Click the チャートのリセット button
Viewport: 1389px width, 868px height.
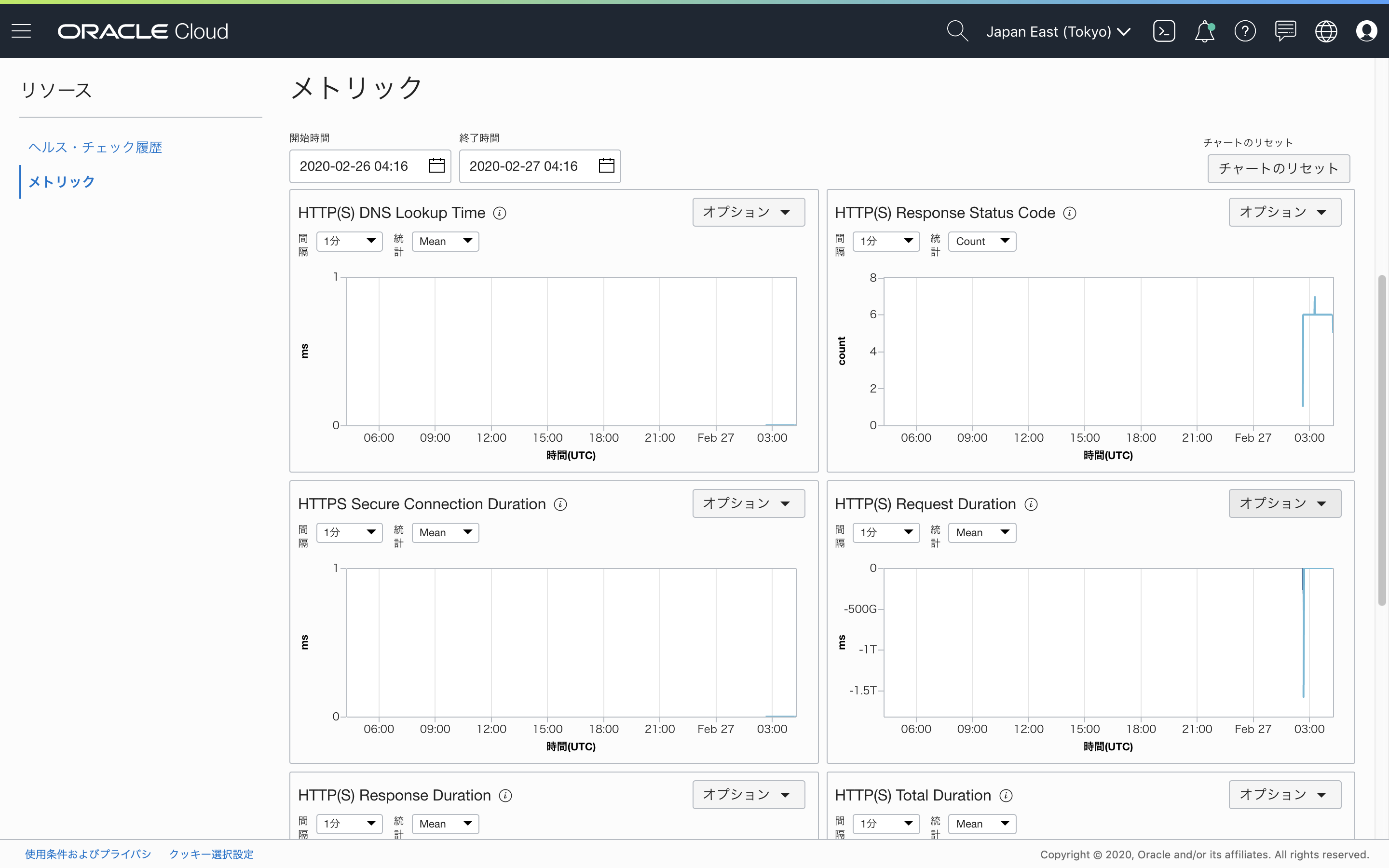click(1278, 168)
